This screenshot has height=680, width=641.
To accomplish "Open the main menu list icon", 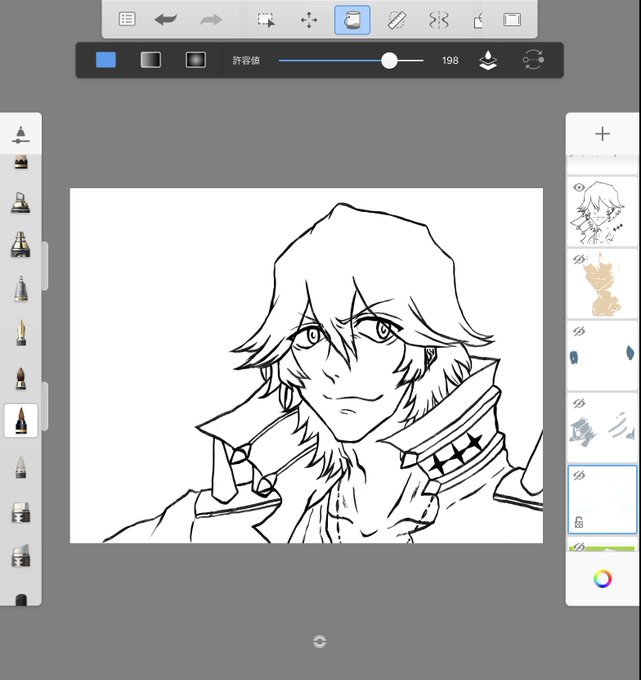I will pos(127,20).
